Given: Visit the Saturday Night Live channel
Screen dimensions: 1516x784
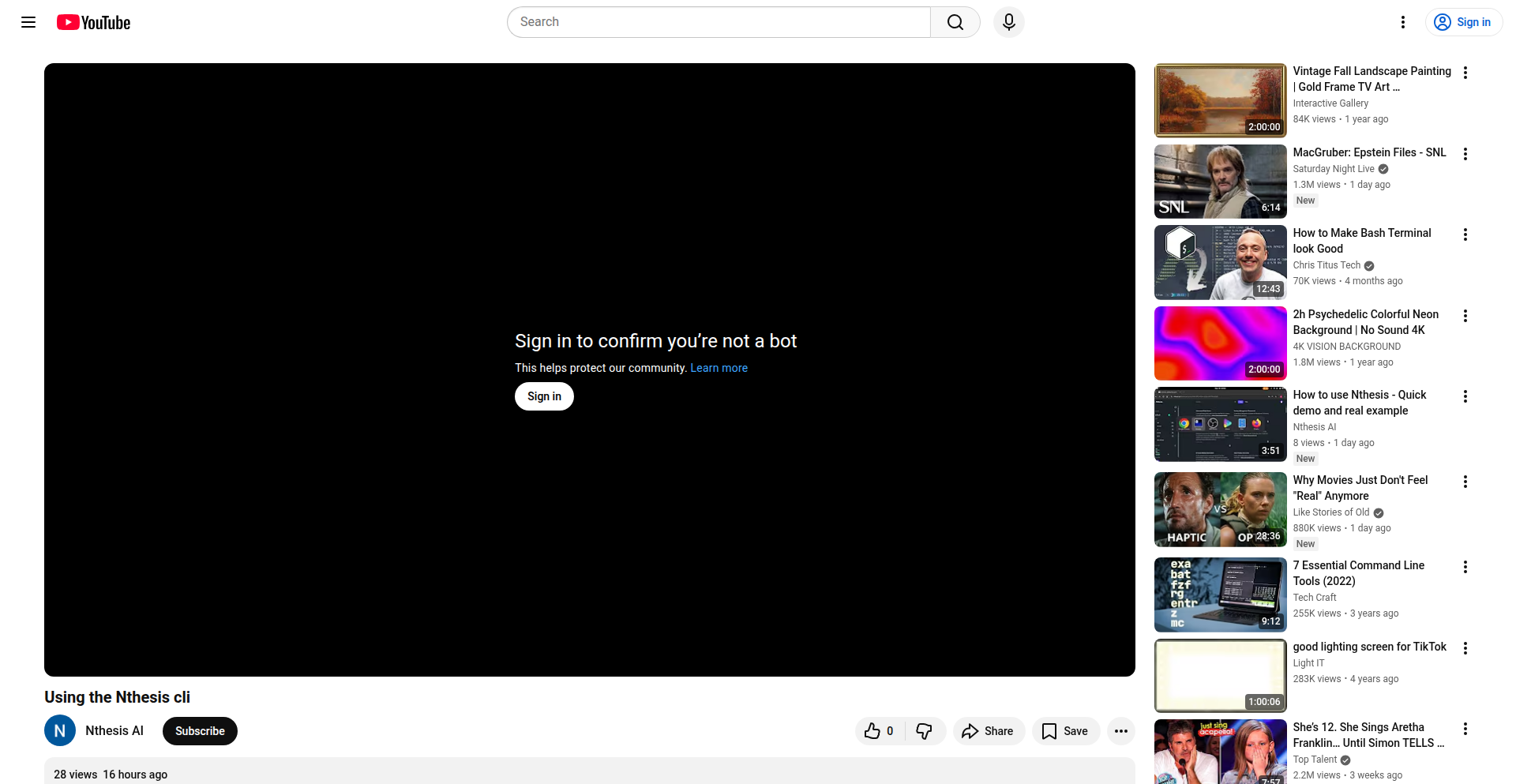Looking at the screenshot, I should 1334,169.
